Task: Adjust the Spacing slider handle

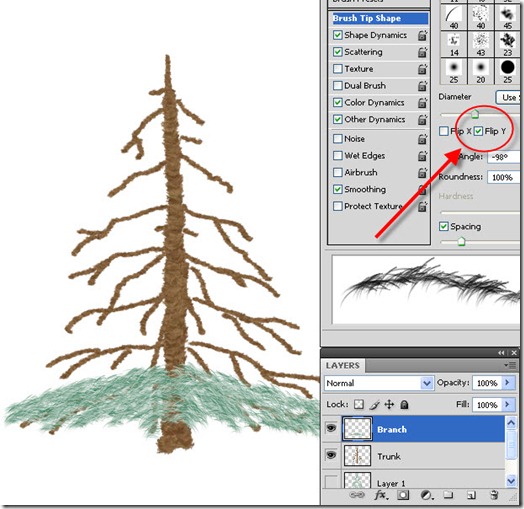Action: [462, 241]
